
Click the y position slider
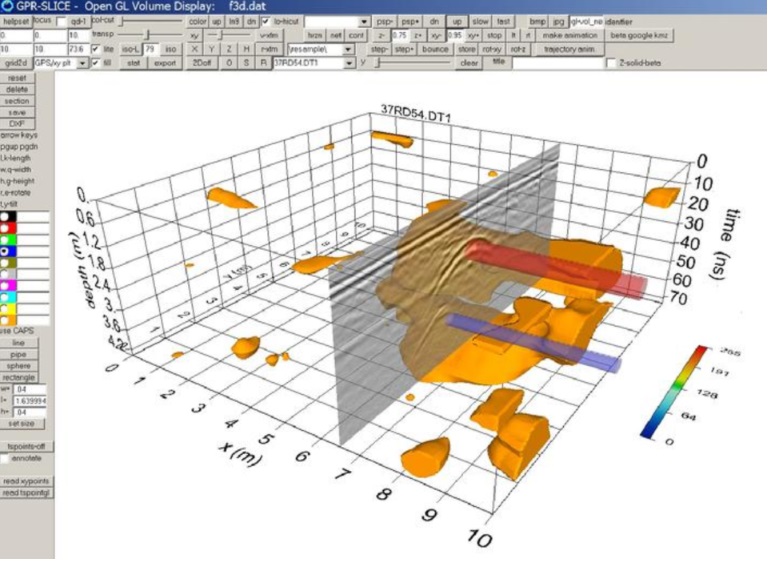point(413,63)
